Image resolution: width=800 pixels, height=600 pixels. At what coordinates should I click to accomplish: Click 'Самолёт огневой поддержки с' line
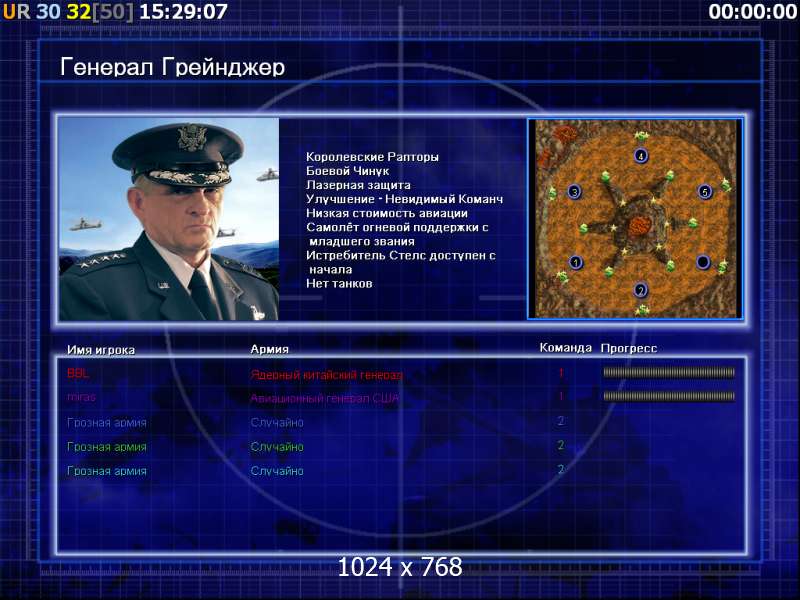click(x=397, y=228)
